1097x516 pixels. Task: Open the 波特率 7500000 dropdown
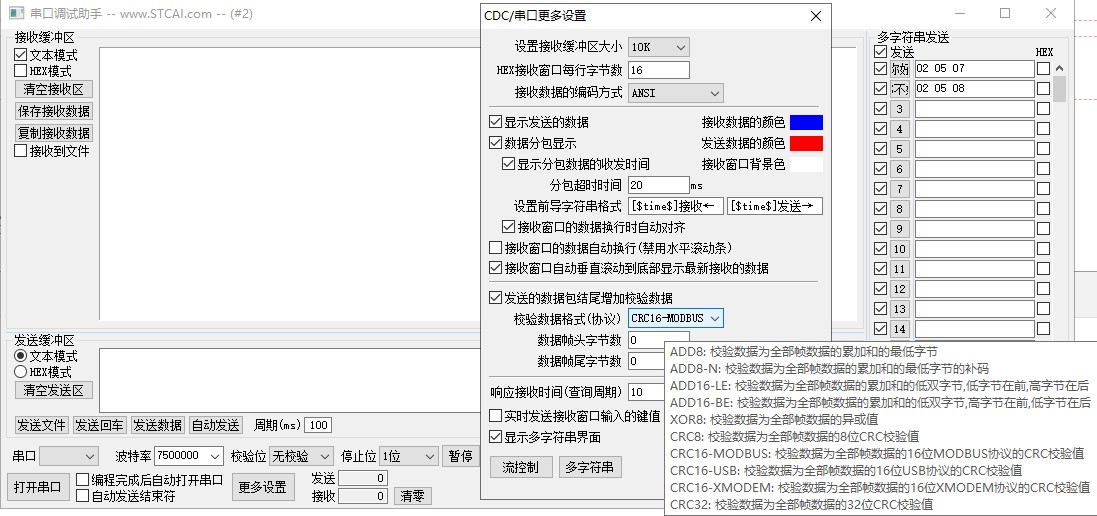(x=189, y=457)
